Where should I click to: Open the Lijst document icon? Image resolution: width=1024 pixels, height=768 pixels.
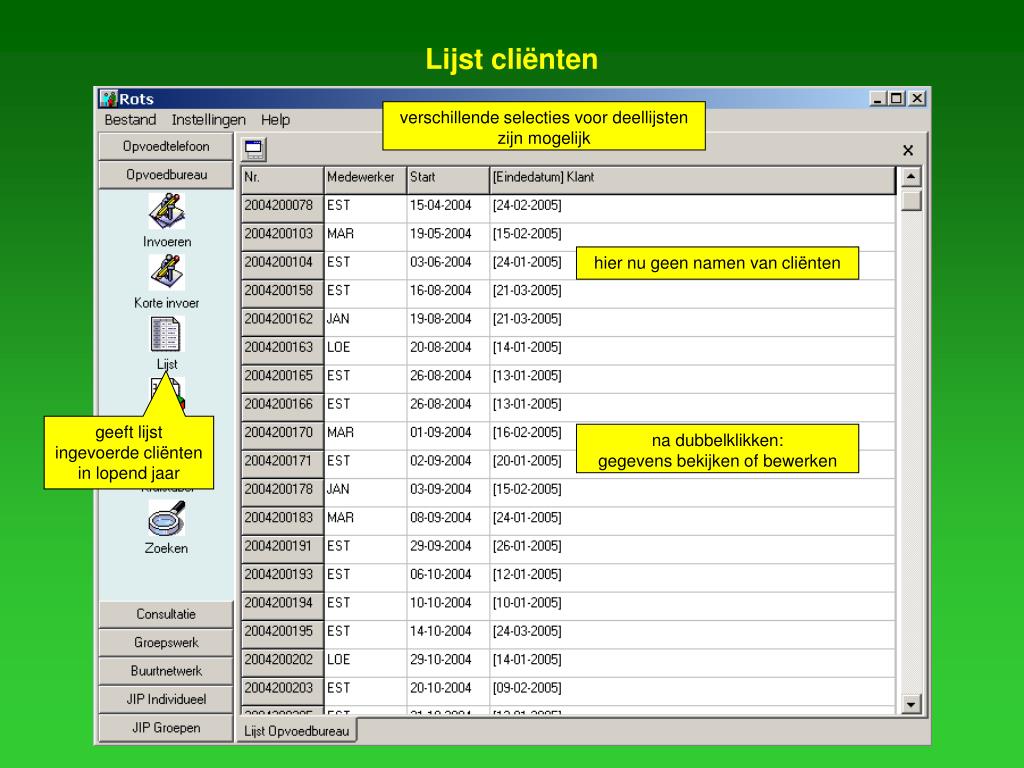(166, 334)
